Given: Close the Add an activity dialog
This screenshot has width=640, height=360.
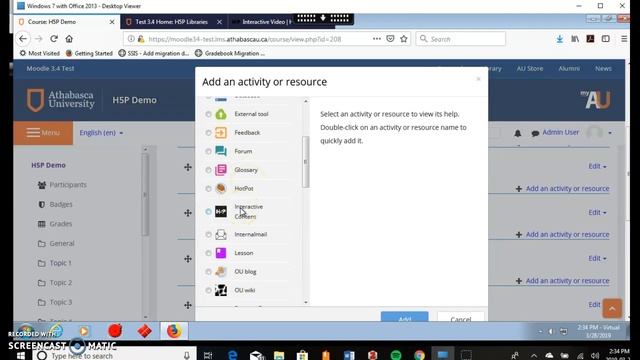Looking at the screenshot, I should [x=478, y=79].
